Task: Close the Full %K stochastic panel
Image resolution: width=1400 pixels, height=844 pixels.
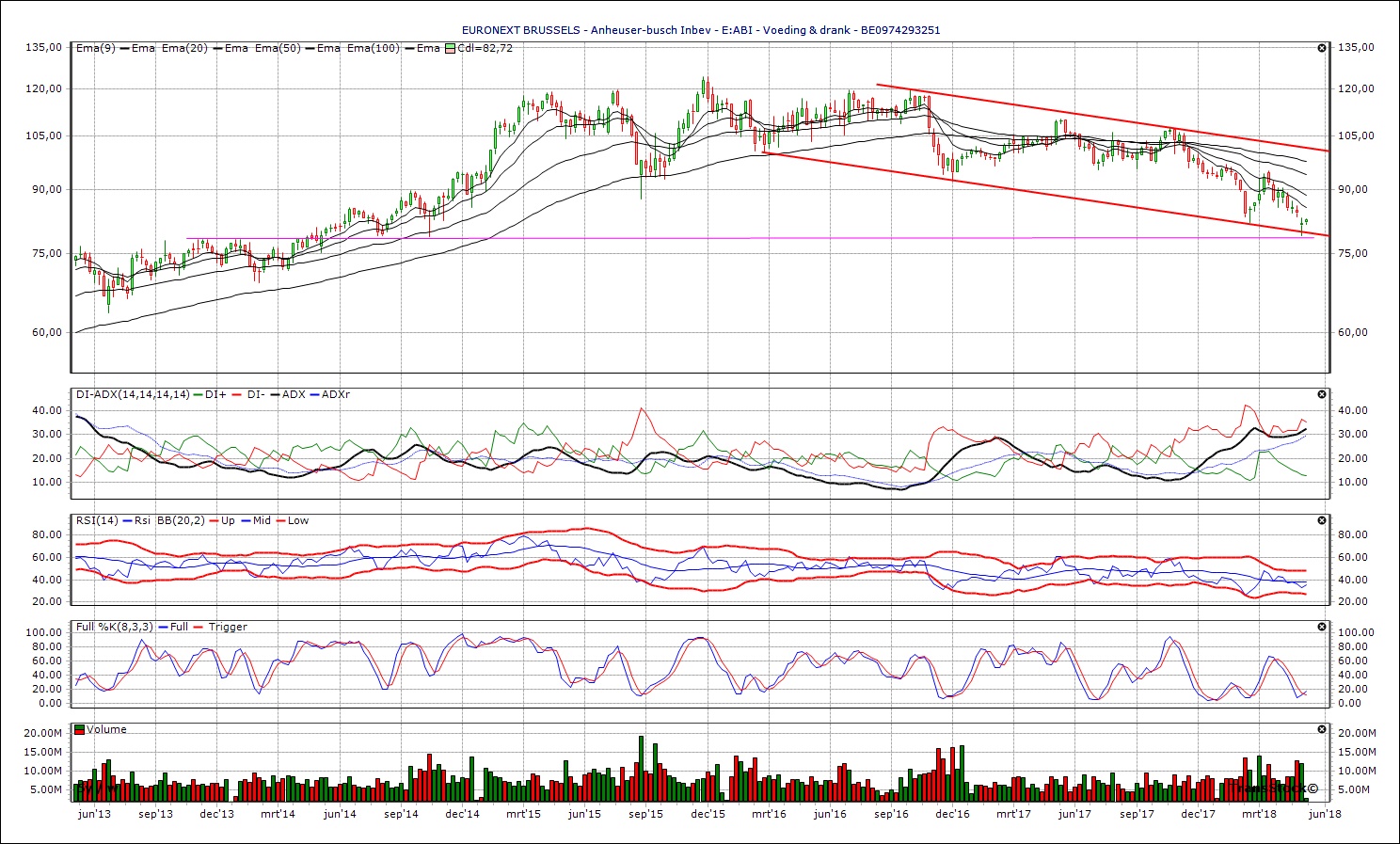Action: click(x=1322, y=627)
